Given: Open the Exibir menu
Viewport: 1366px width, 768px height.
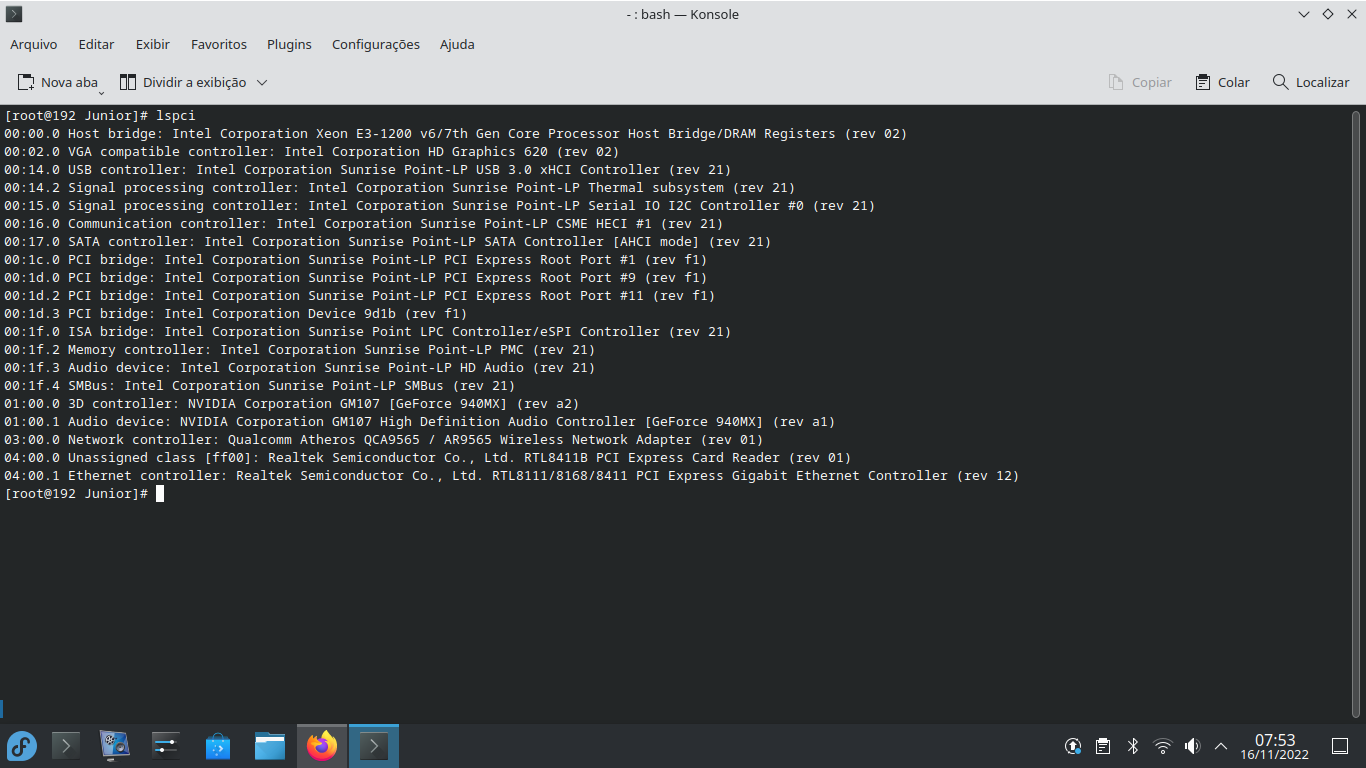Looking at the screenshot, I should [x=153, y=44].
